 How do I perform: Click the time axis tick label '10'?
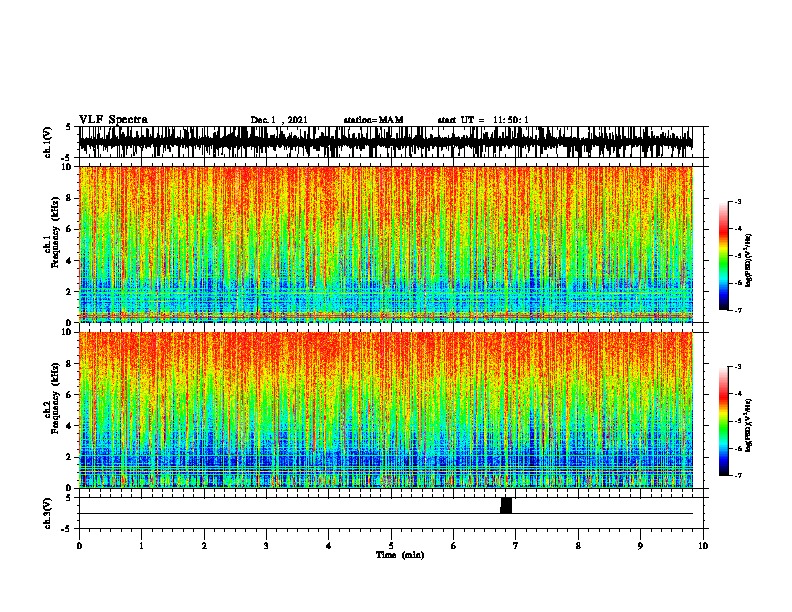click(703, 546)
